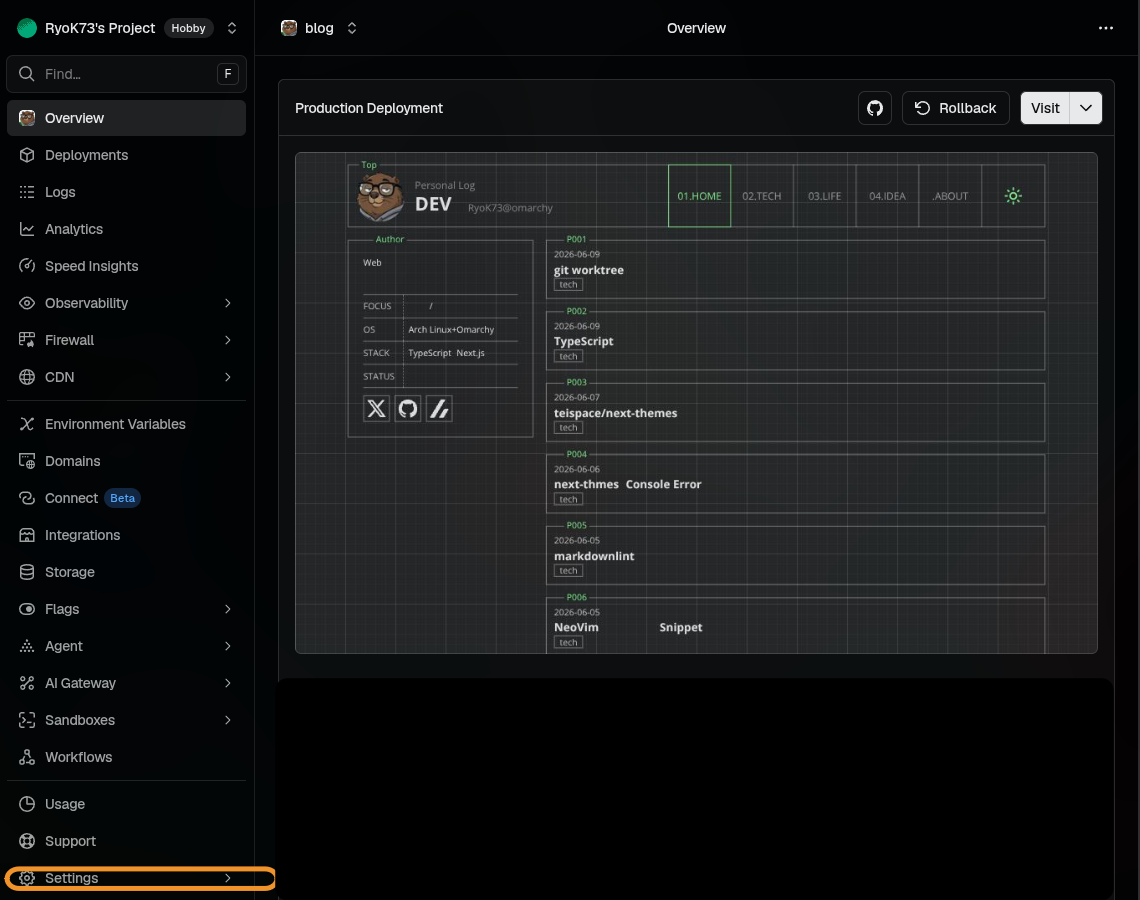Click the 03.LIFE tab in preview
The height and width of the screenshot is (900, 1140).
(x=824, y=196)
